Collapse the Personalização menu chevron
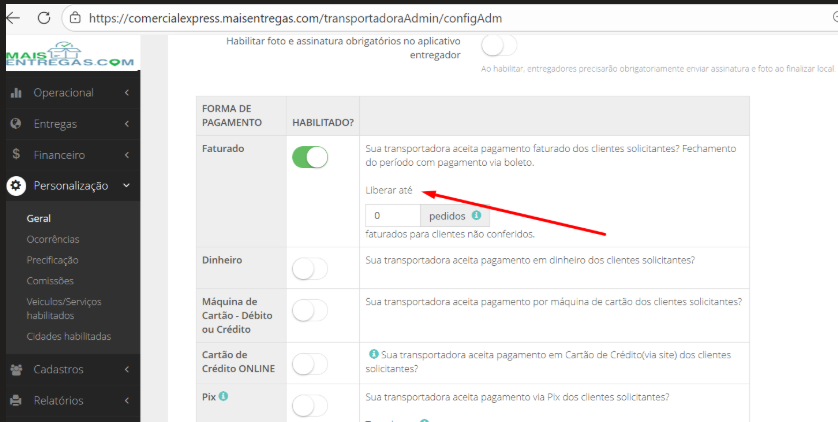This screenshot has width=838, height=422. point(127,185)
